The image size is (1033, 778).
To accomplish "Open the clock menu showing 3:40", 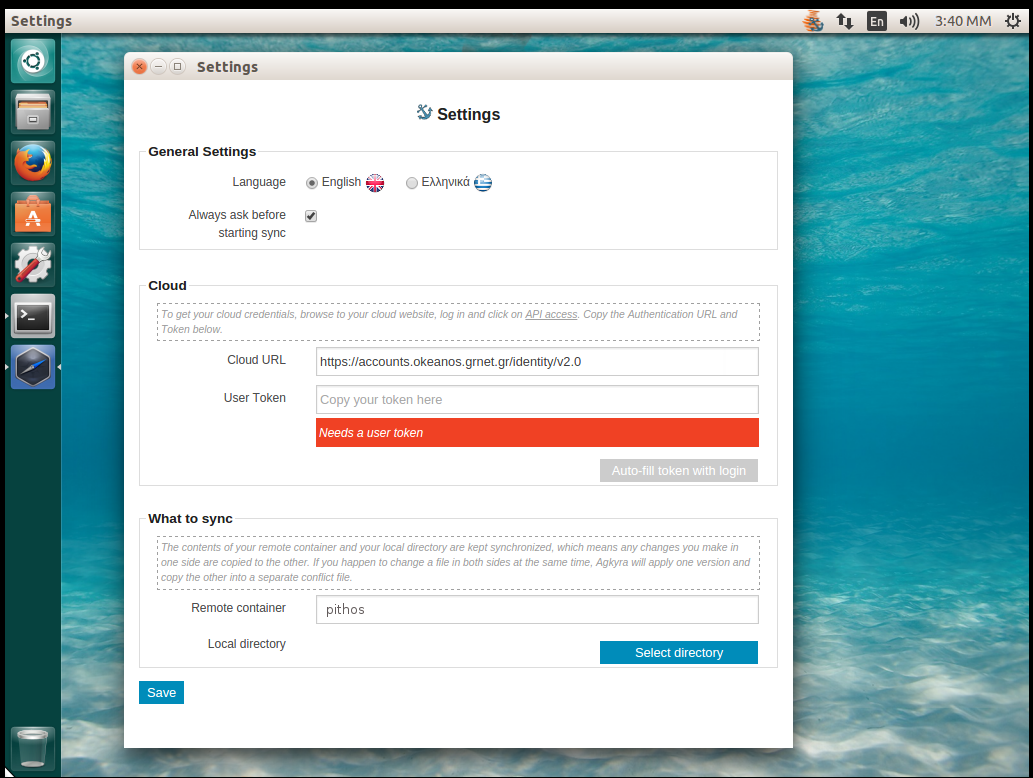I will click(961, 20).
